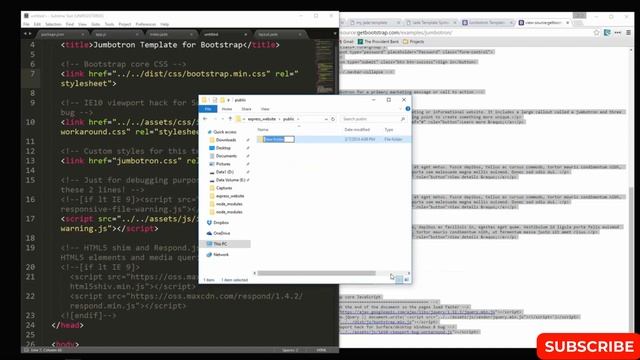Open the recent locations dropdown in Explorer

223,119
